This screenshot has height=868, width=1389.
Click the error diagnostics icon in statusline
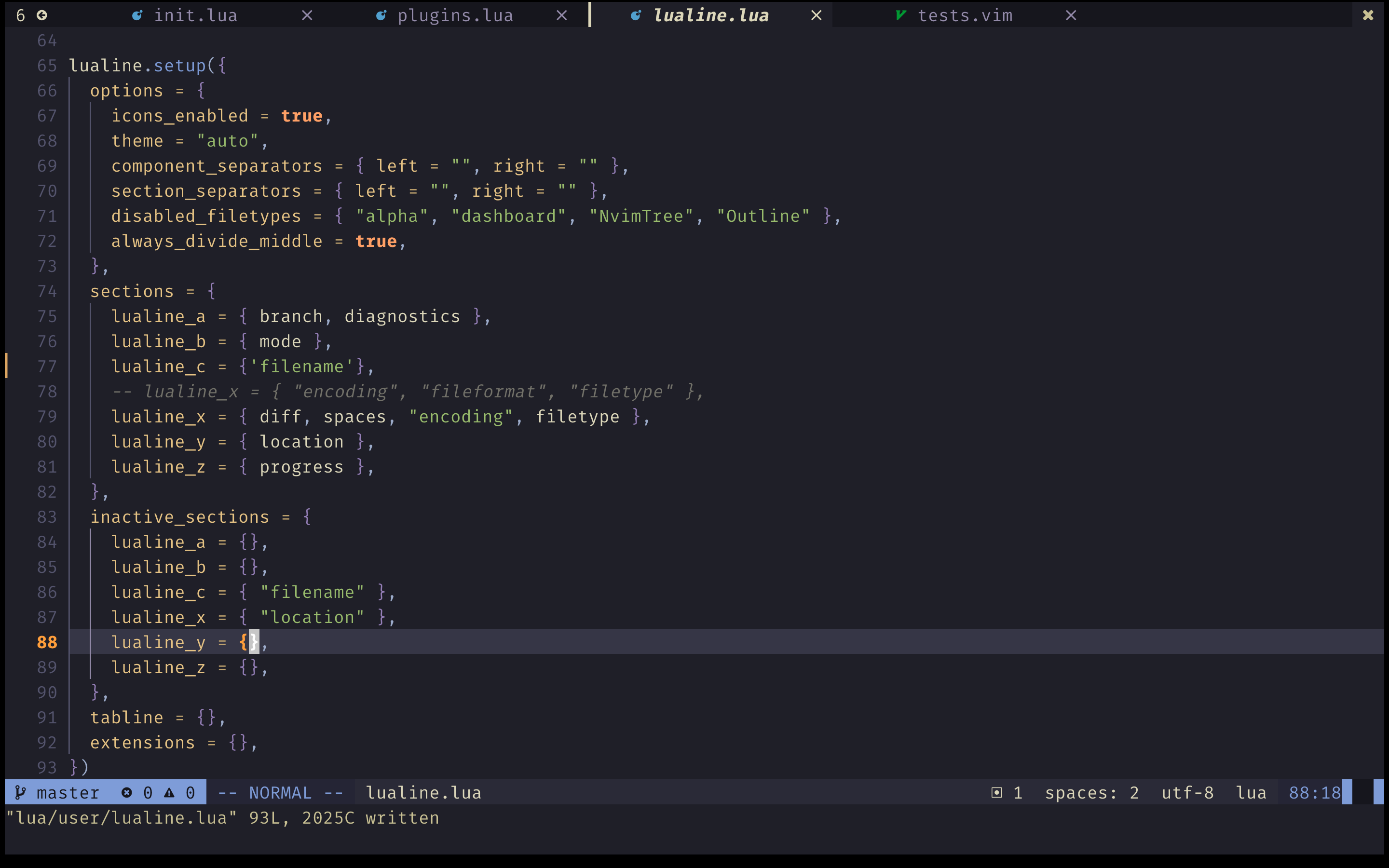[x=127, y=793]
